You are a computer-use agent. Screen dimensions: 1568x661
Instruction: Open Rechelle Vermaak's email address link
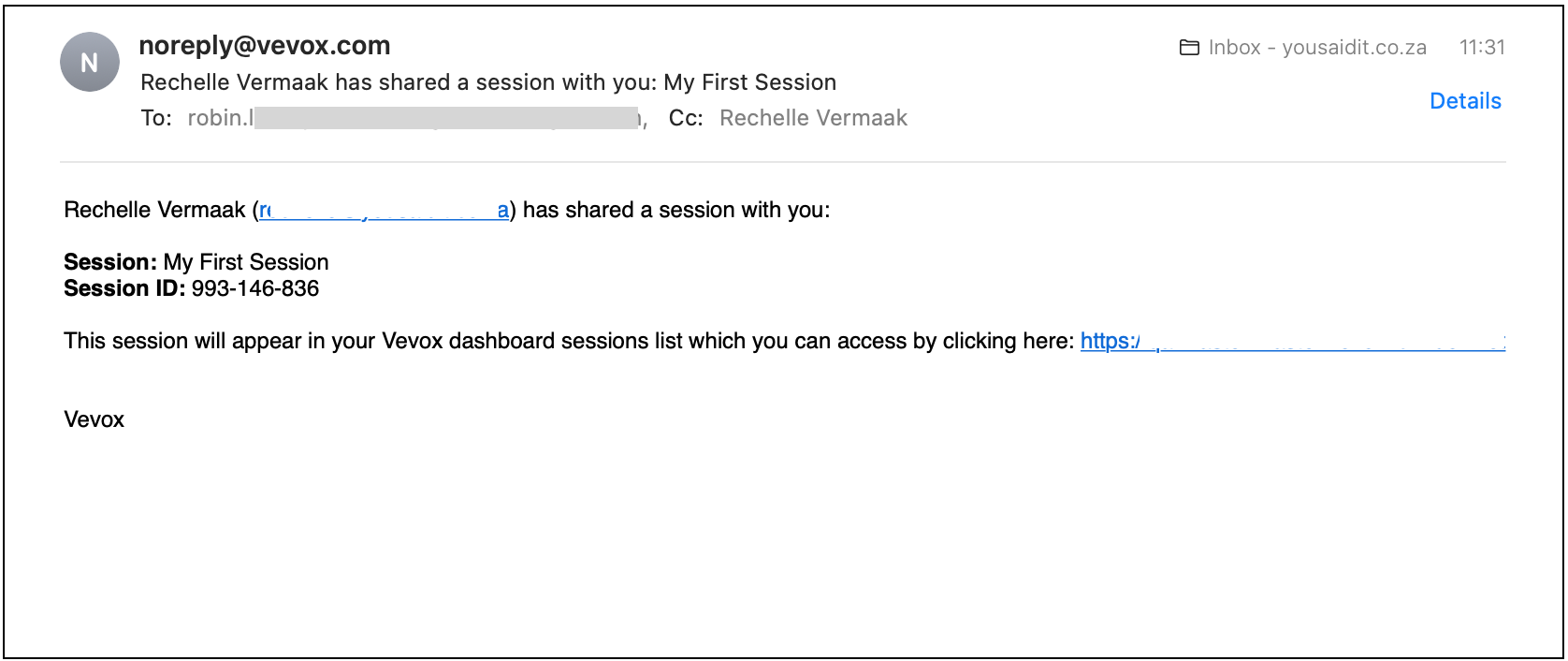pyautogui.click(x=384, y=210)
